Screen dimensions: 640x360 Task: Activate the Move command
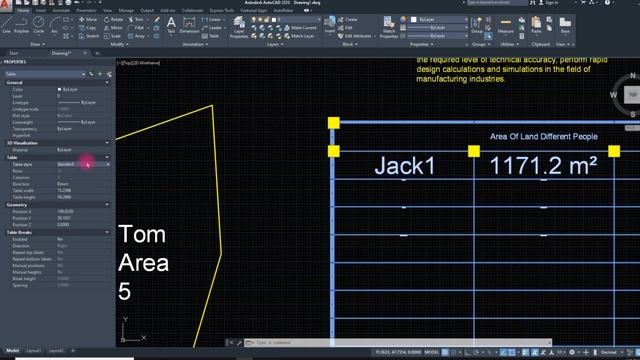pyautogui.click(x=88, y=20)
